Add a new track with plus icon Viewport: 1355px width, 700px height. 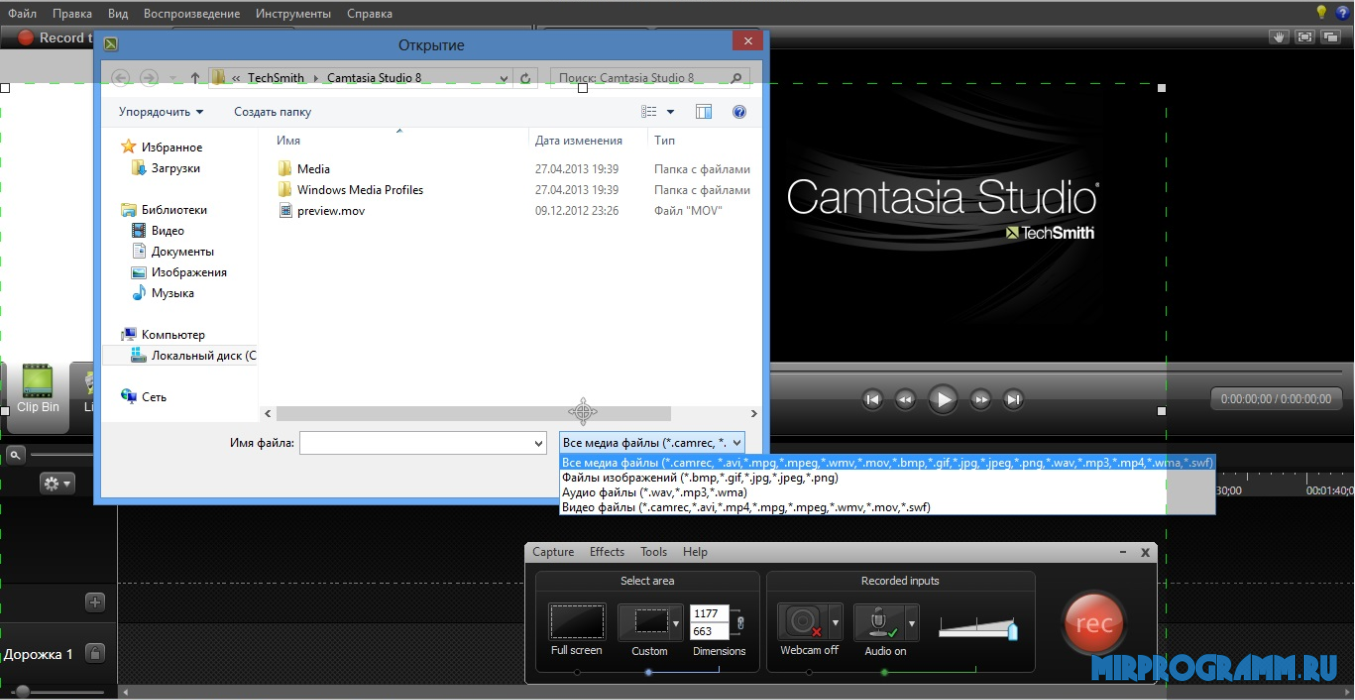tap(95, 602)
